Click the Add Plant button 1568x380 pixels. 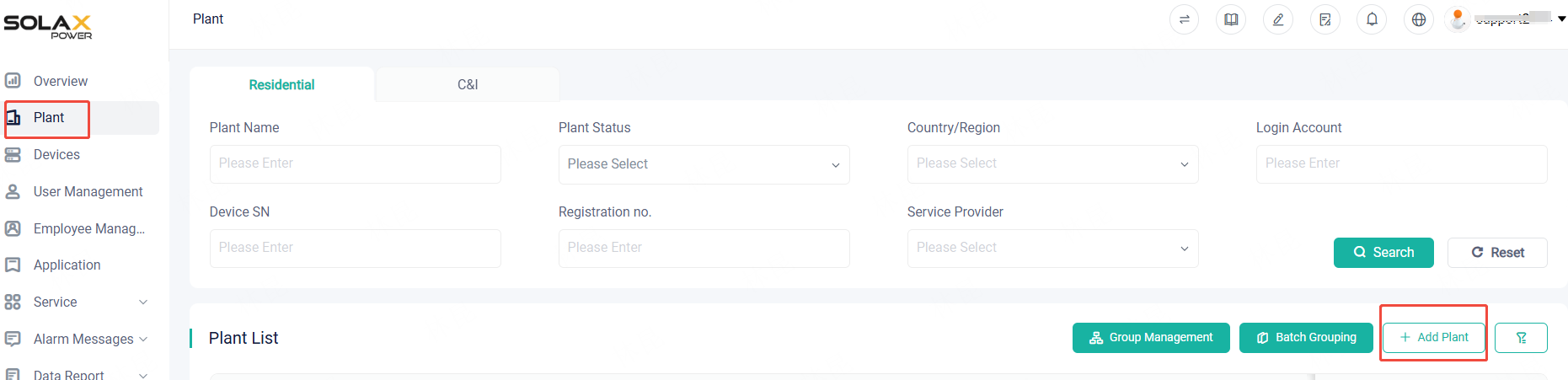click(x=1434, y=337)
